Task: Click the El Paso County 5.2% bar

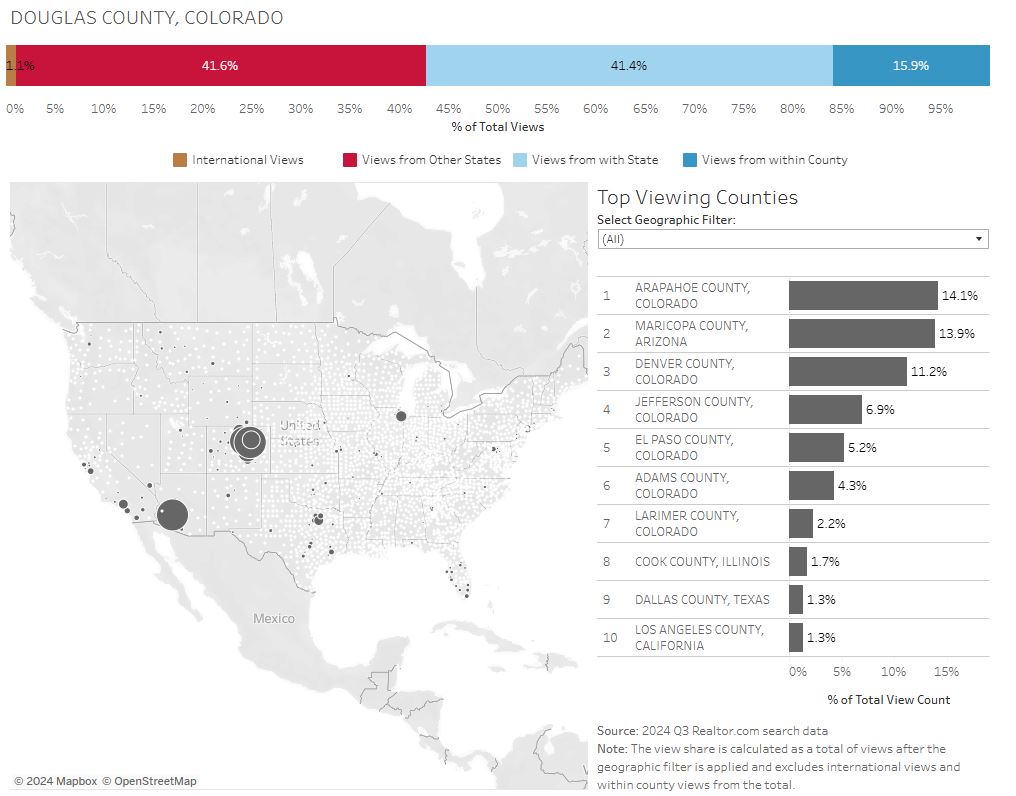Action: click(816, 448)
